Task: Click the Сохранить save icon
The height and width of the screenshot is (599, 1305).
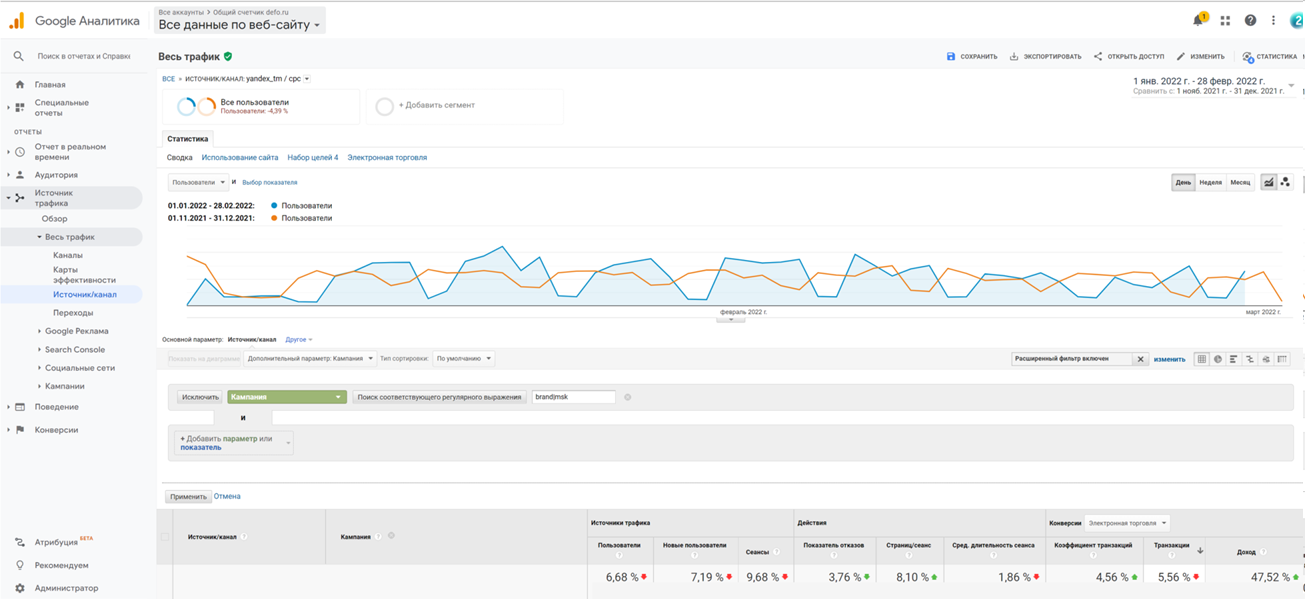Action: [951, 57]
